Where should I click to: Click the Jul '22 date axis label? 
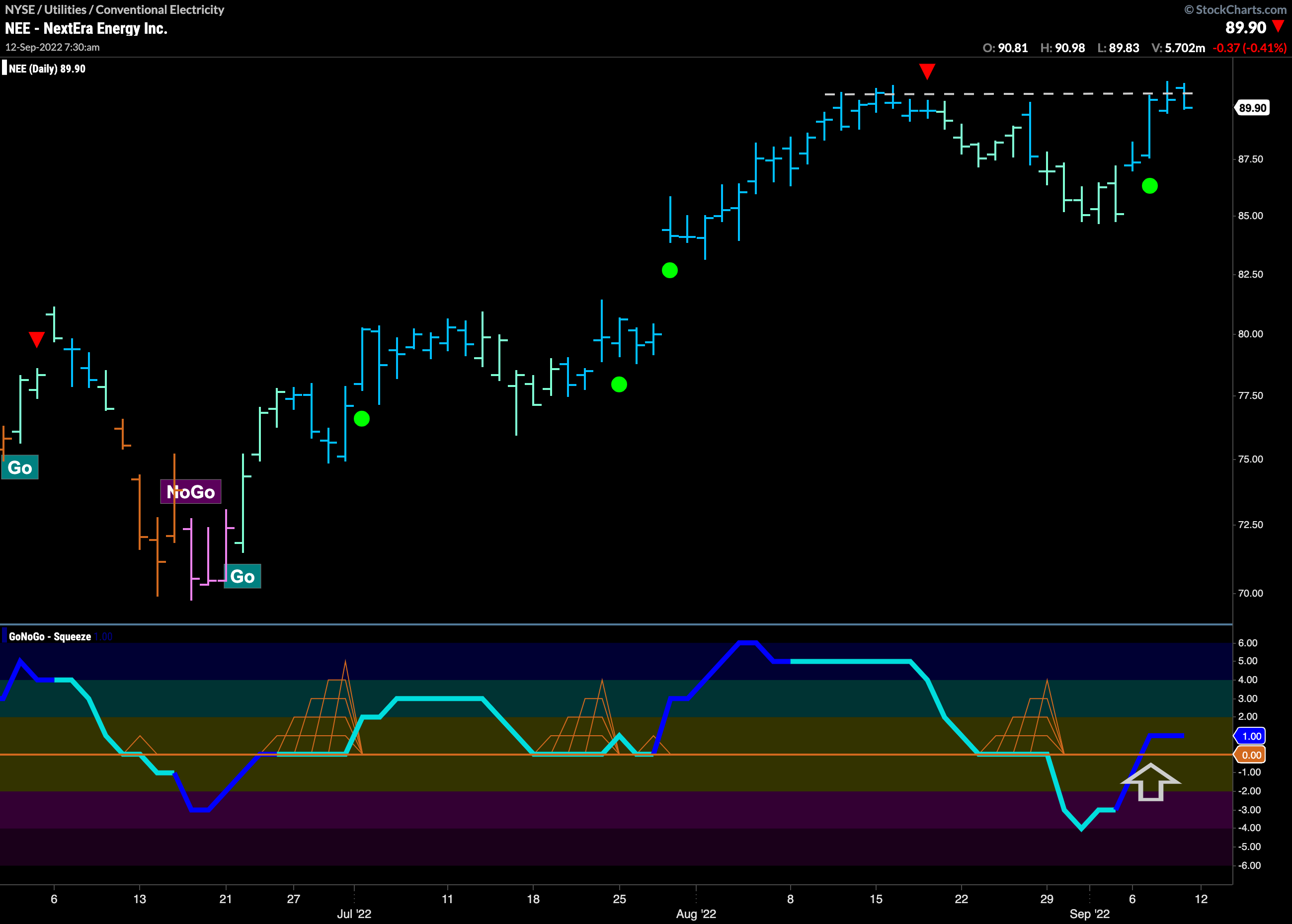(354, 914)
